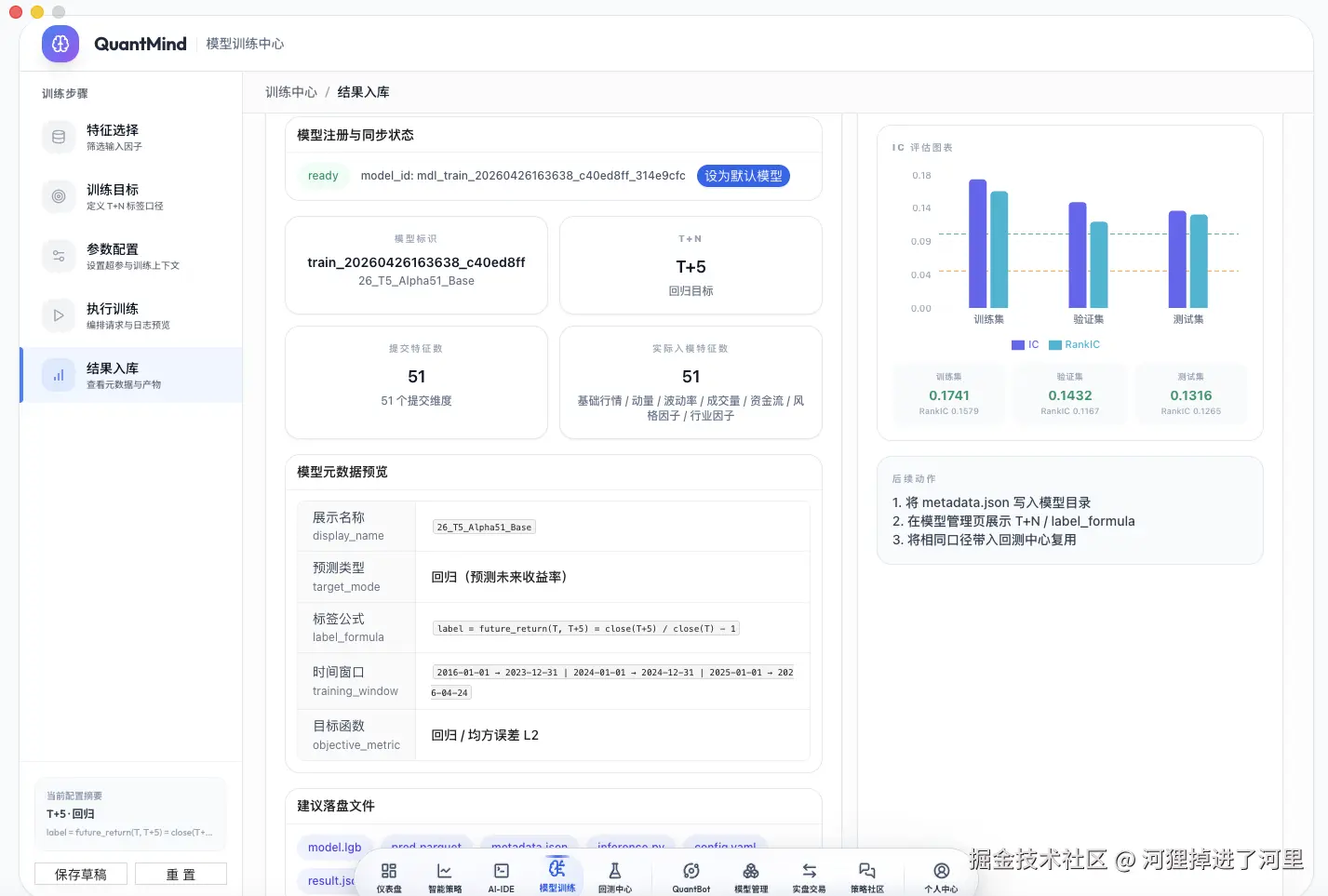Click 建议落盘文件 section header
This screenshot has height=896, width=1328.
(336, 806)
